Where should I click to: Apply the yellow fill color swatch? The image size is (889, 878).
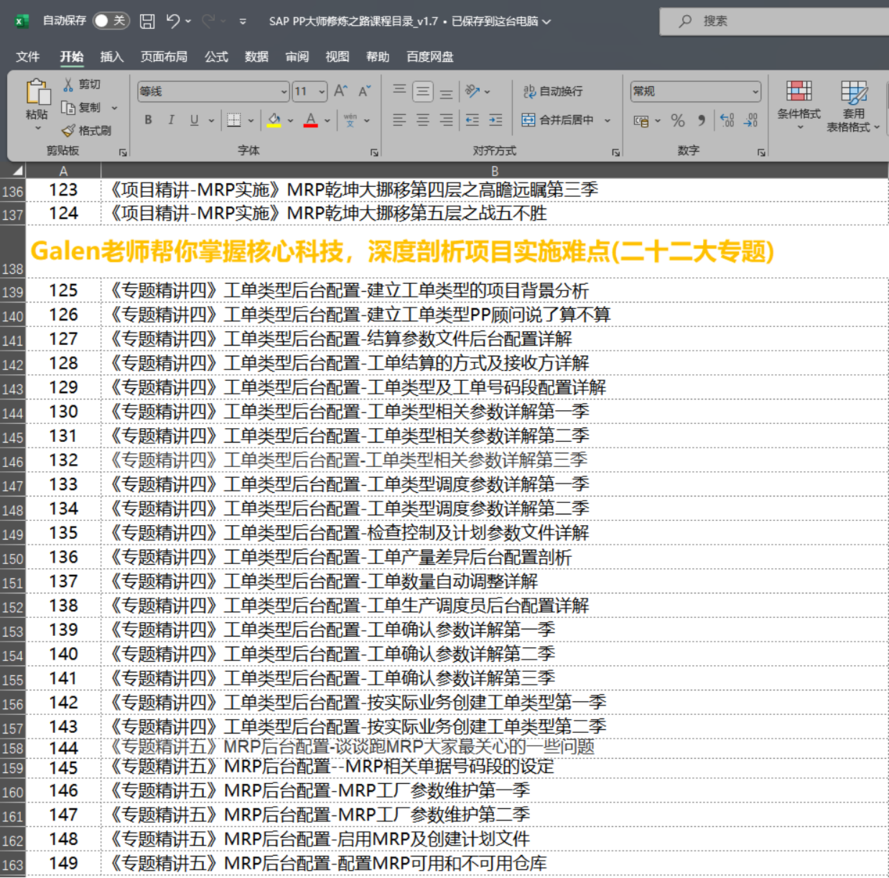tap(274, 120)
